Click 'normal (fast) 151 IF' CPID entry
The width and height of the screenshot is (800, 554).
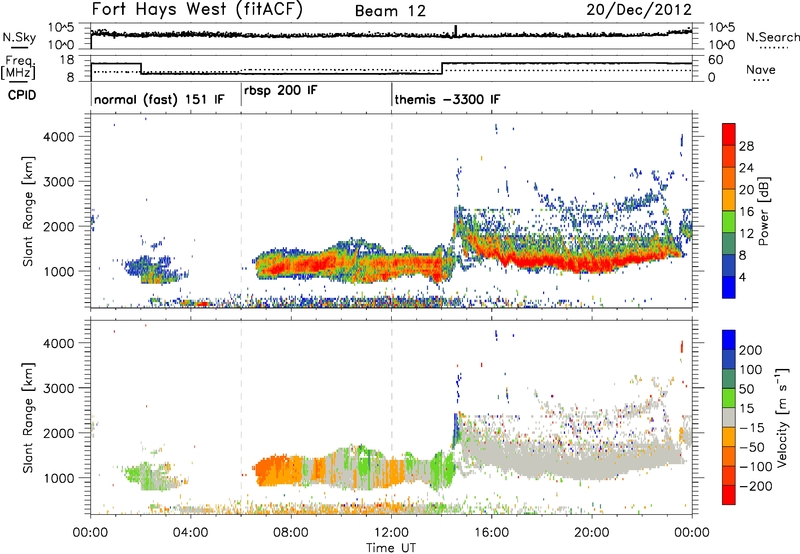(159, 99)
